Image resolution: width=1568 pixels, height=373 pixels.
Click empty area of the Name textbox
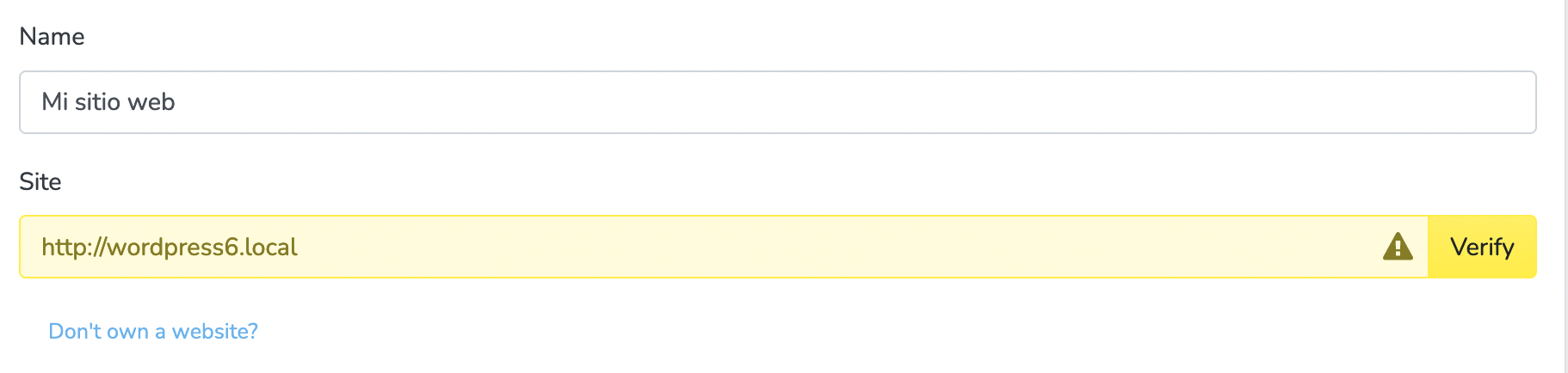[852, 102]
